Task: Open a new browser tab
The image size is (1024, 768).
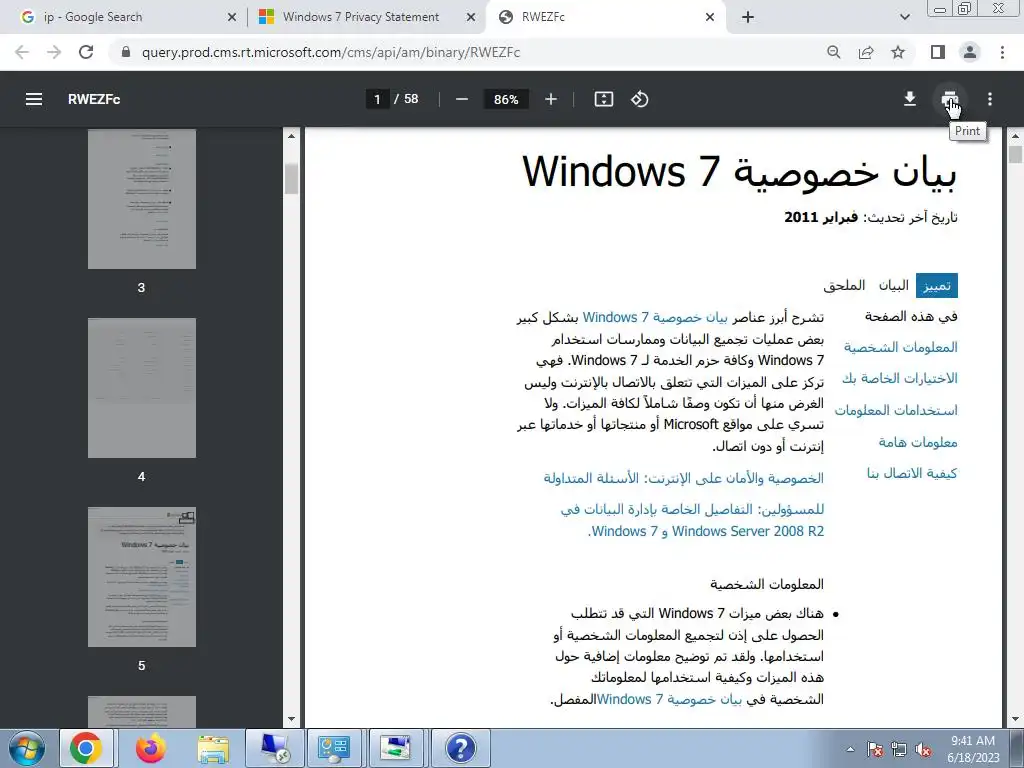Action: (748, 17)
